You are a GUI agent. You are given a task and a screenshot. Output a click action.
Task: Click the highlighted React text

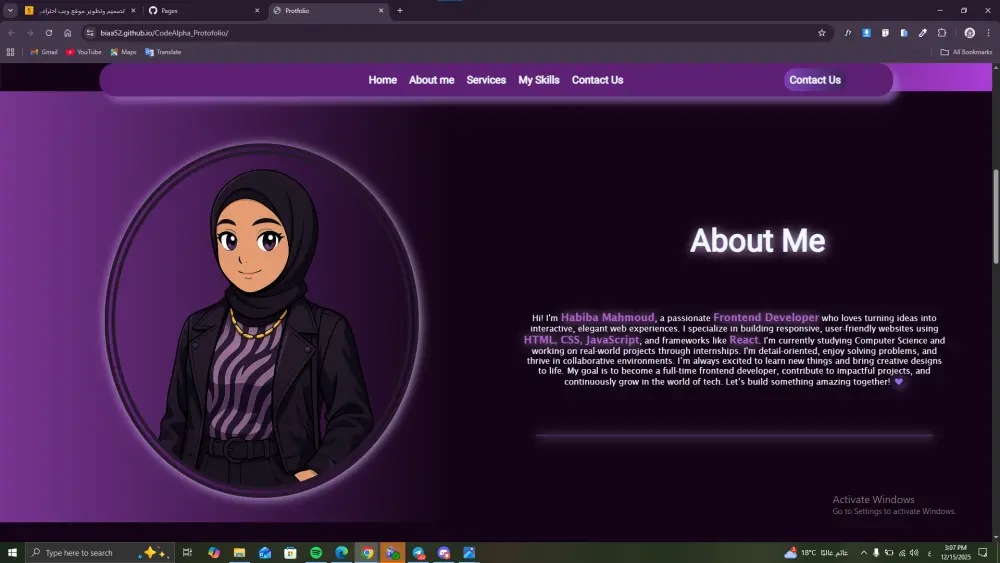click(744, 340)
